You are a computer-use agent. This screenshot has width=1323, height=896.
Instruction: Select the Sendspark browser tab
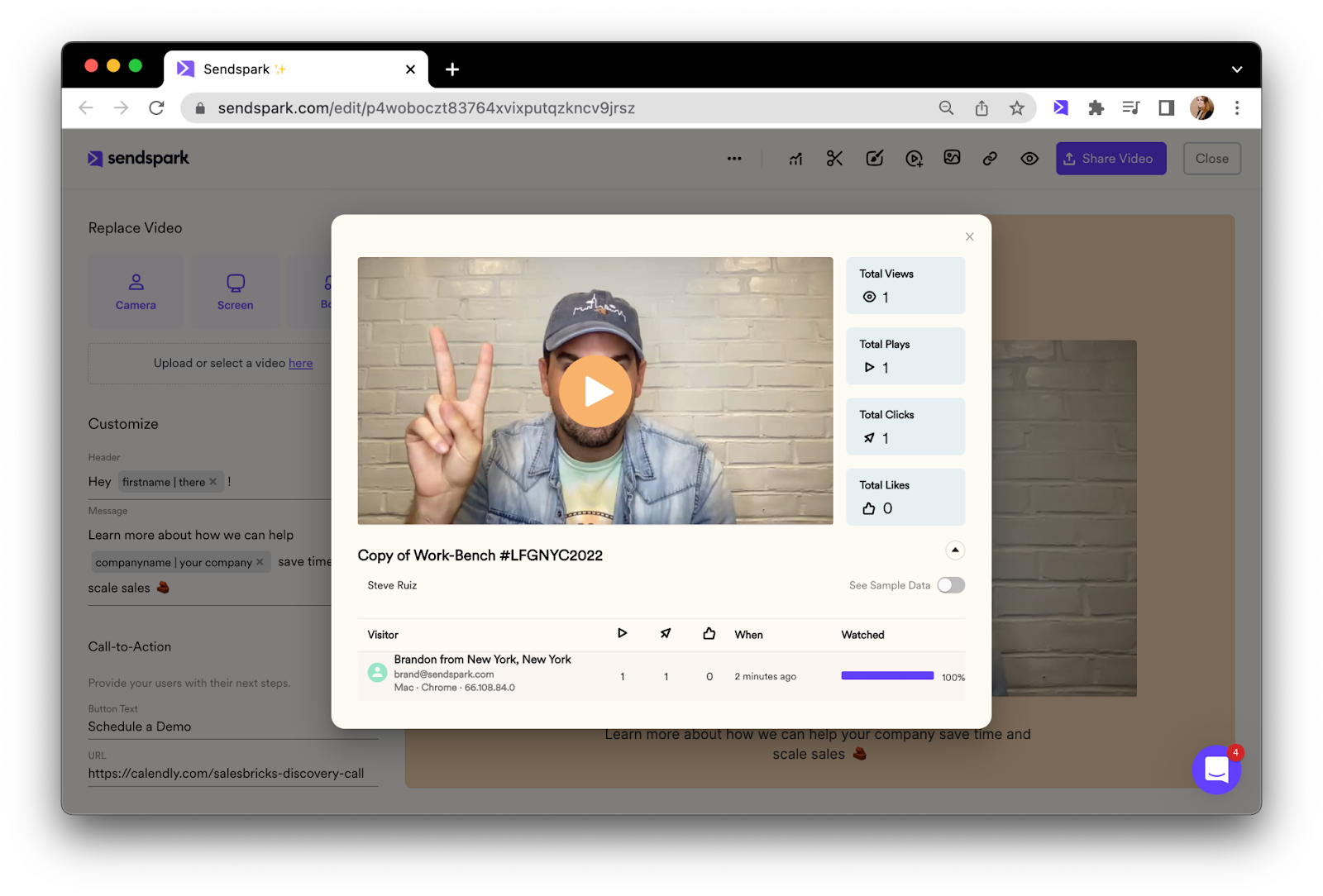coord(296,69)
